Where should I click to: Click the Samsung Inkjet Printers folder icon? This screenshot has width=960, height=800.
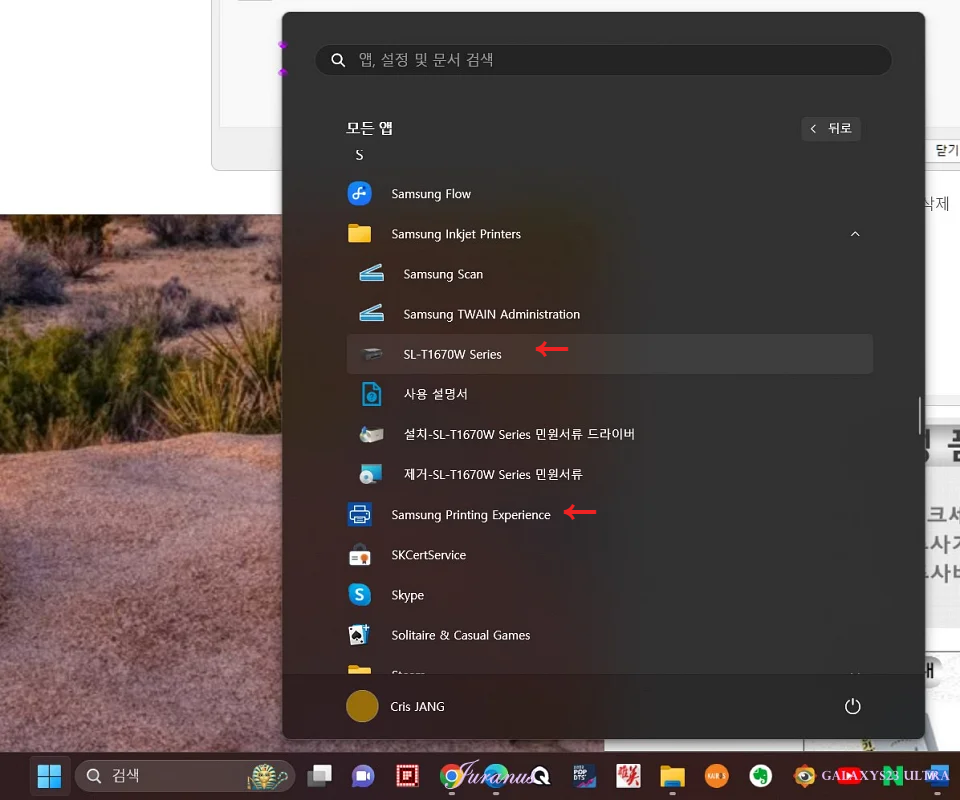click(359, 233)
